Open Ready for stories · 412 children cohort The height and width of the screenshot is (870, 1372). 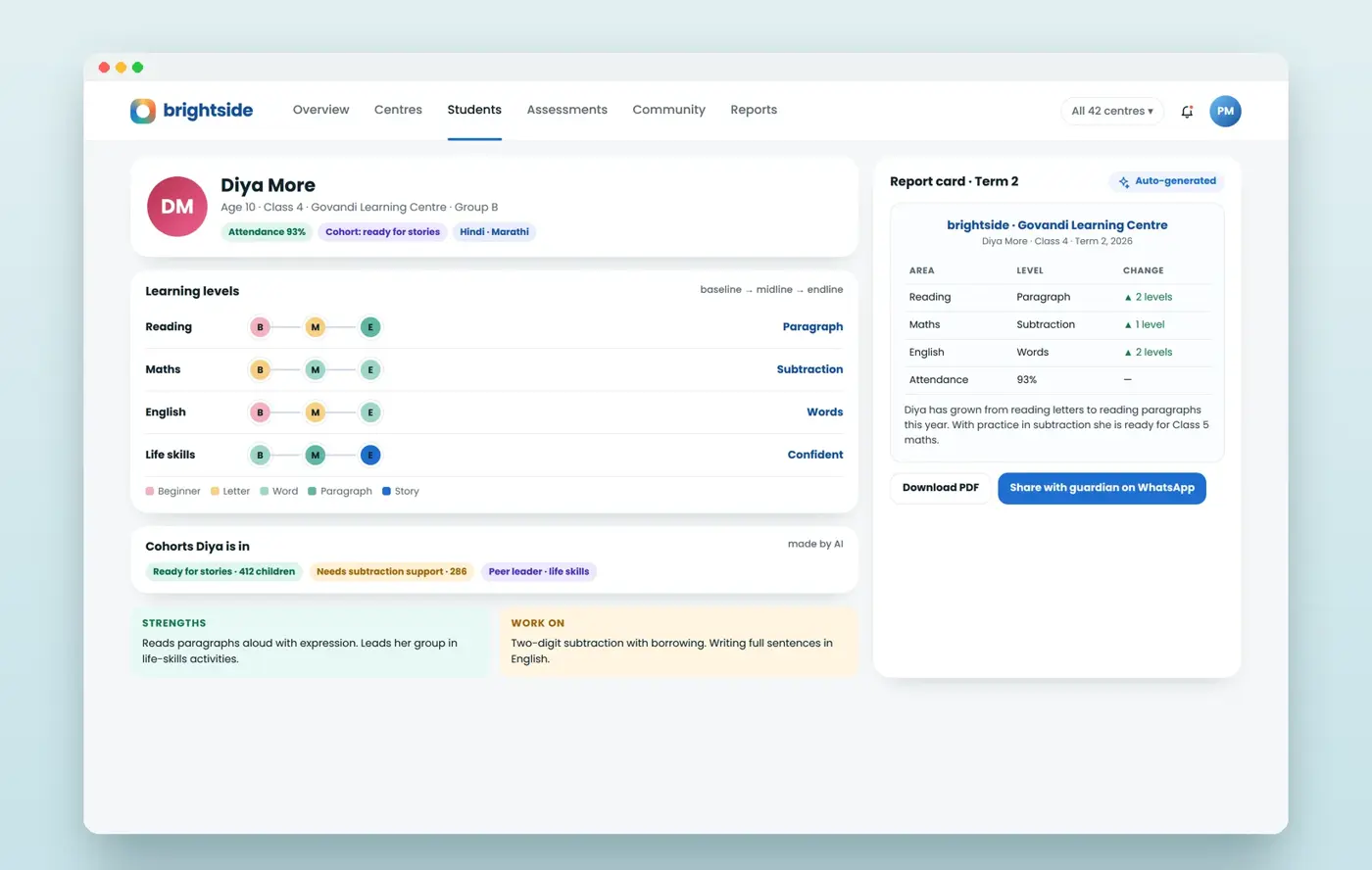pyautogui.click(x=223, y=572)
